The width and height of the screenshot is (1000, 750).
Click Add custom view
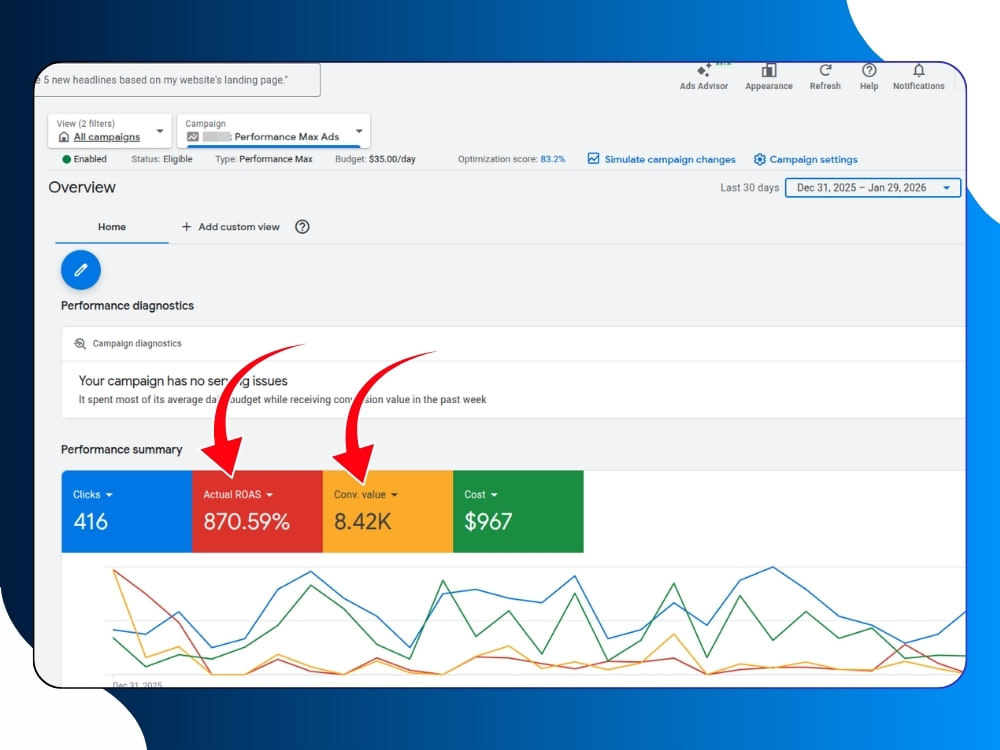click(230, 227)
